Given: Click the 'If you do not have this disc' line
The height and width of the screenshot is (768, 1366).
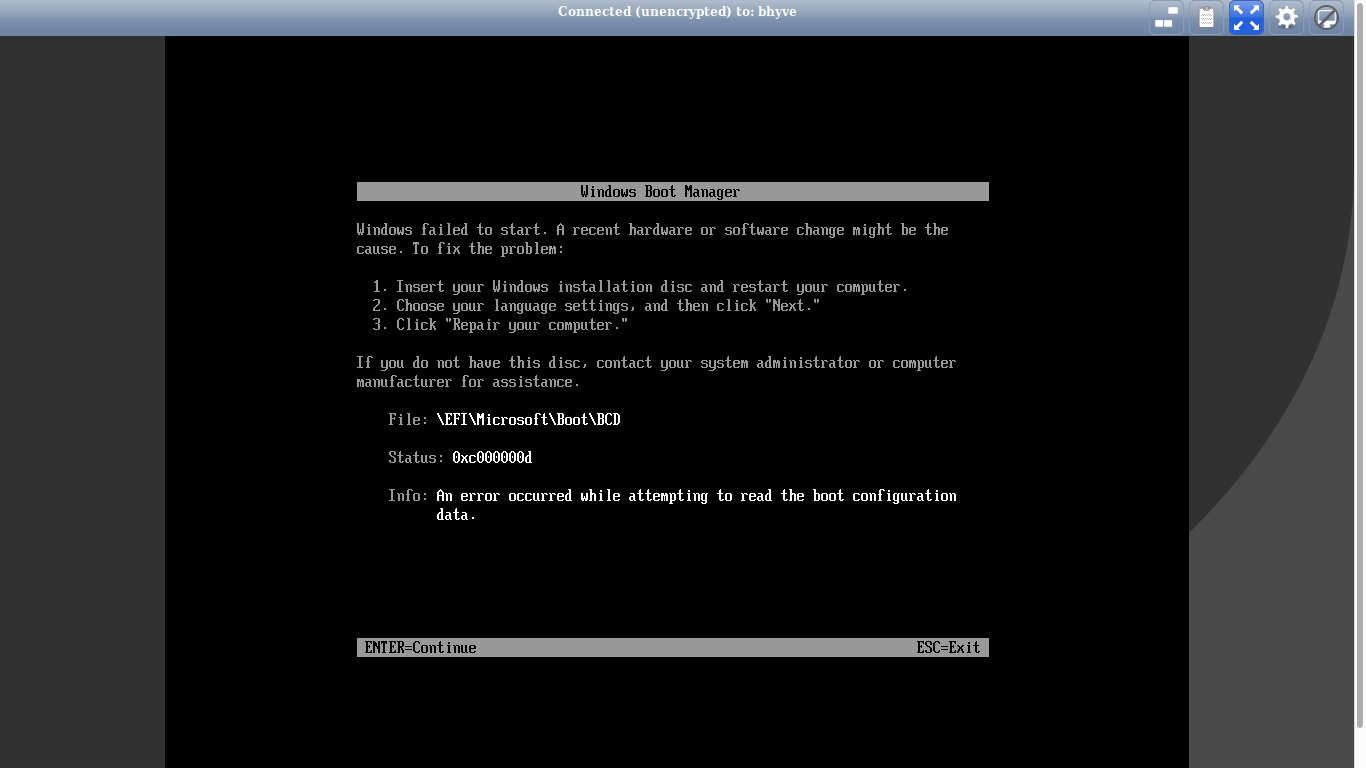Looking at the screenshot, I should click(656, 363).
